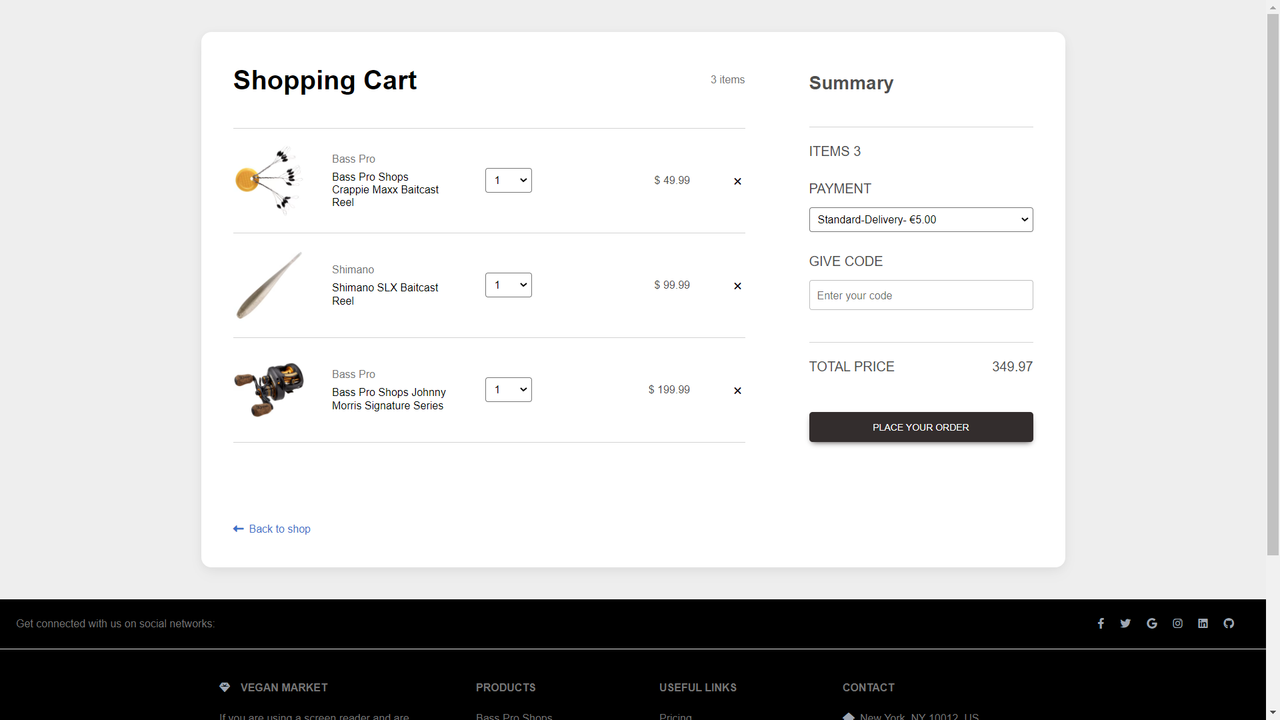The height and width of the screenshot is (720, 1280).
Task: Click the PRODUCTS footer heading
Action: (506, 688)
